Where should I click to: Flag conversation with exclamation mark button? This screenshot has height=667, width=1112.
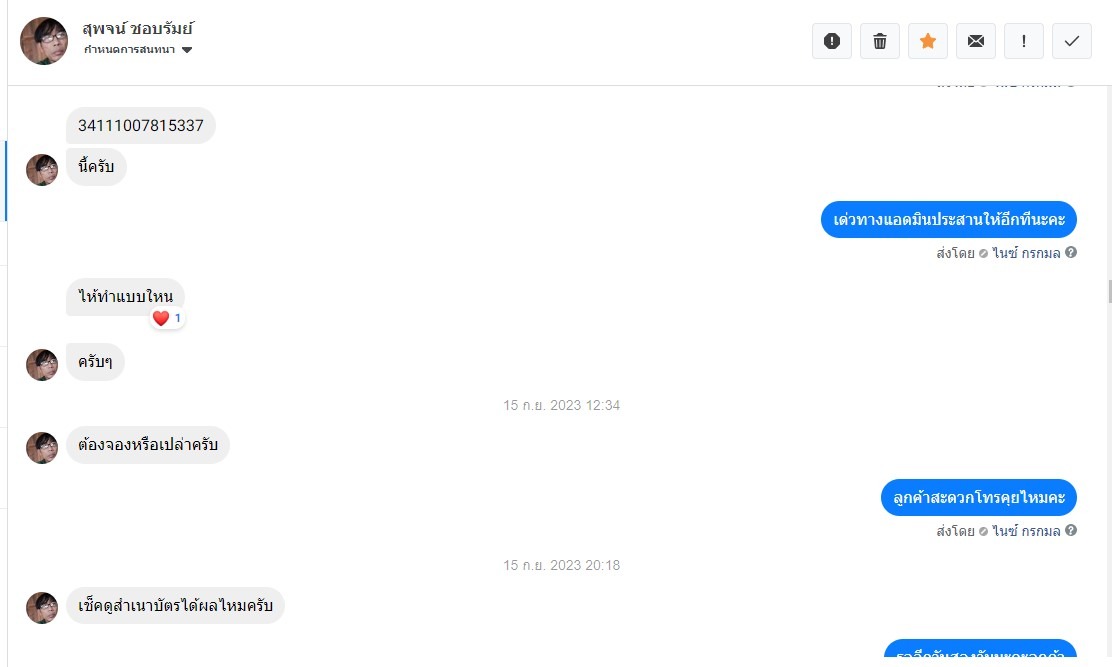1023,41
